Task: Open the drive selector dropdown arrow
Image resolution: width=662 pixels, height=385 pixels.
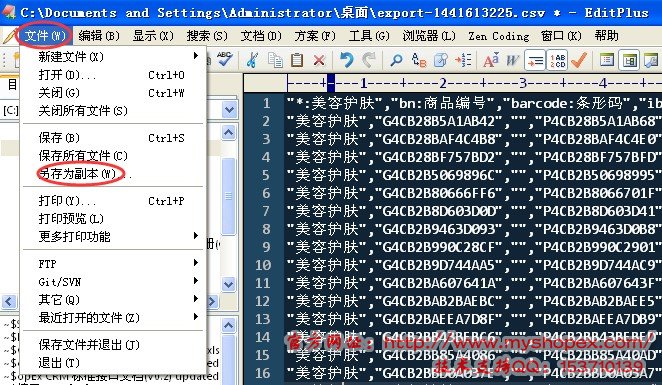Action: click(x=229, y=110)
